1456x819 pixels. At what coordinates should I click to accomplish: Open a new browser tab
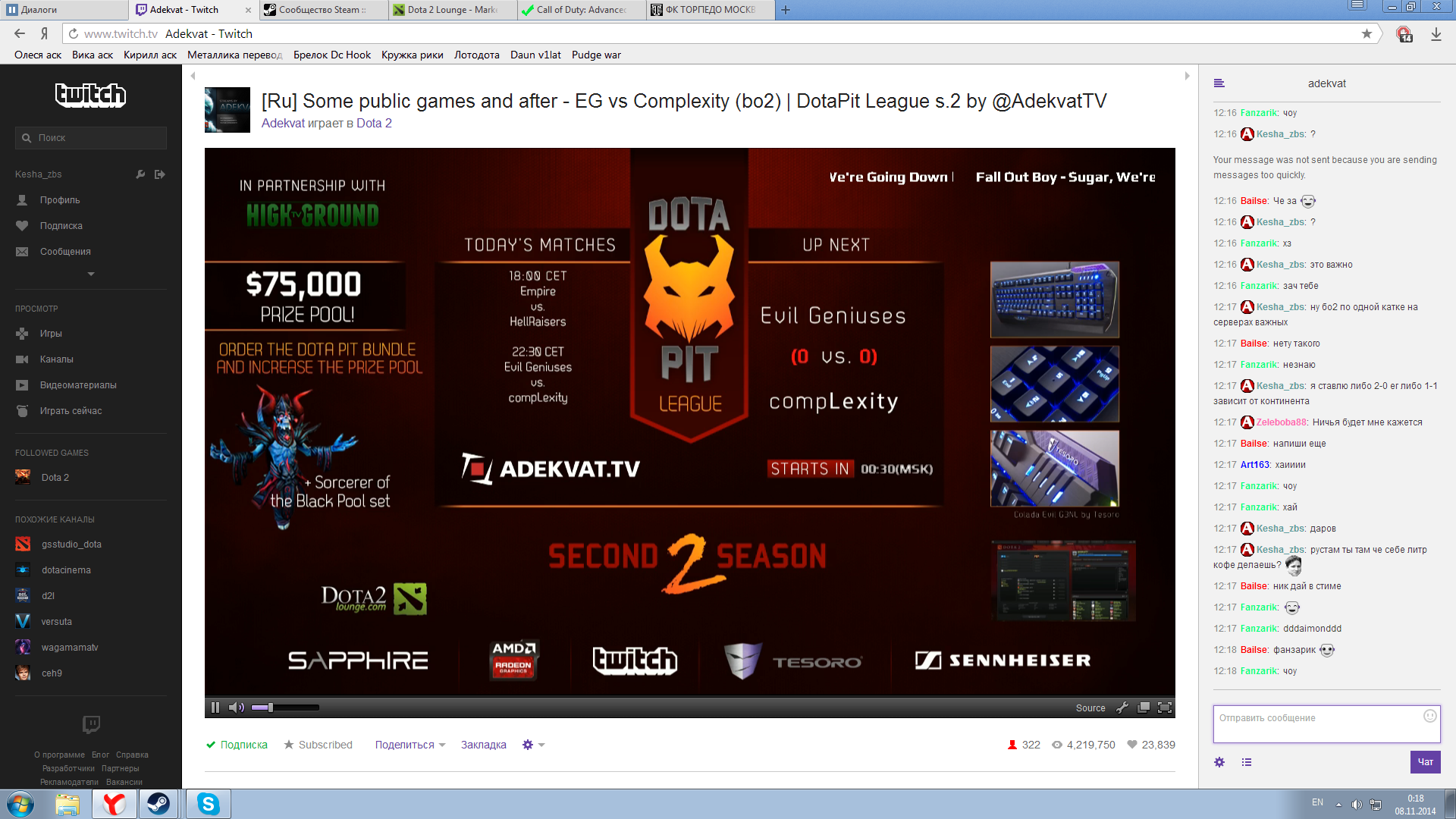786,10
